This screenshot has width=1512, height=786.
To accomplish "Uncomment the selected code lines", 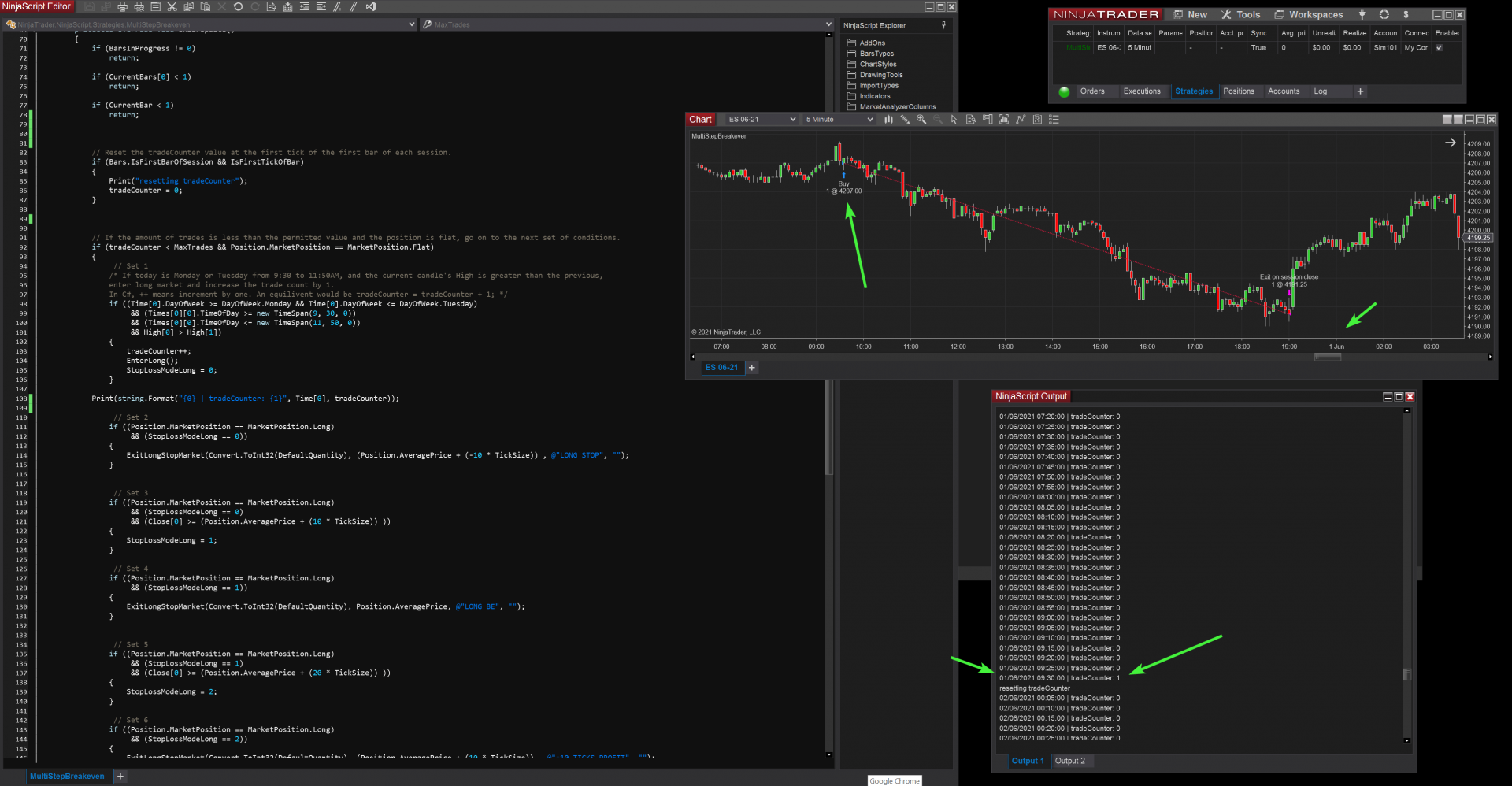I will point(354,7).
